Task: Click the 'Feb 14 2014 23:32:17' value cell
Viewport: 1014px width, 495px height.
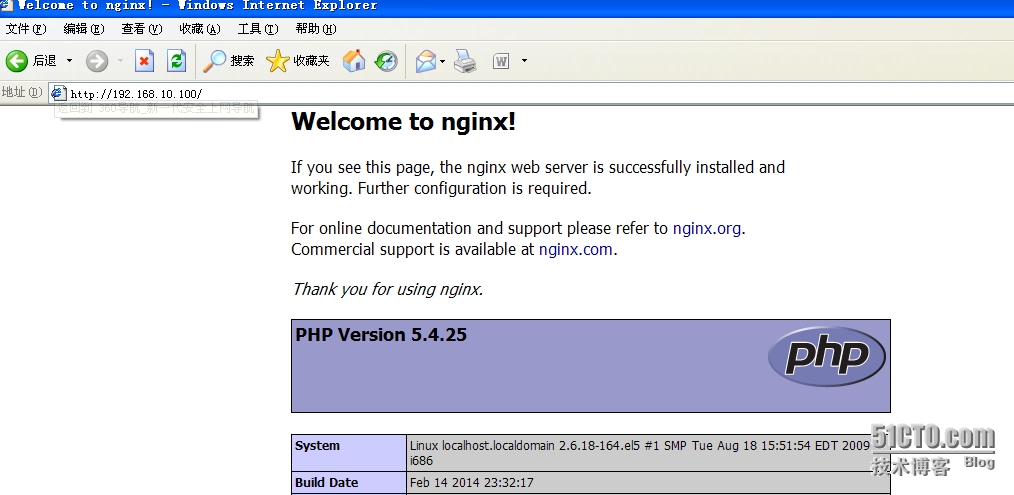Action: 649,483
